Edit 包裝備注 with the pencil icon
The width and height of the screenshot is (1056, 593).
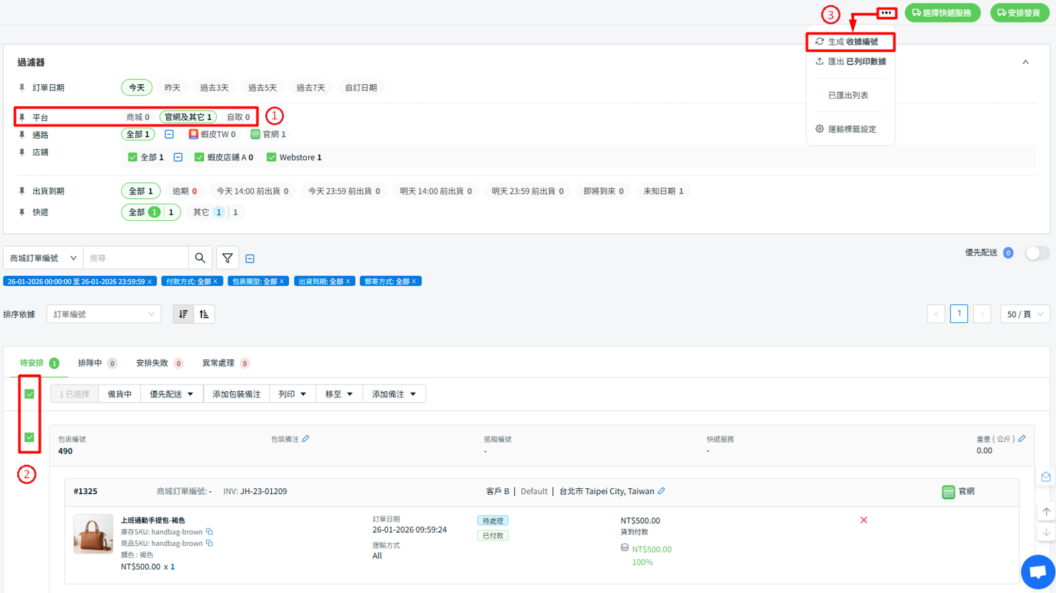click(x=306, y=438)
